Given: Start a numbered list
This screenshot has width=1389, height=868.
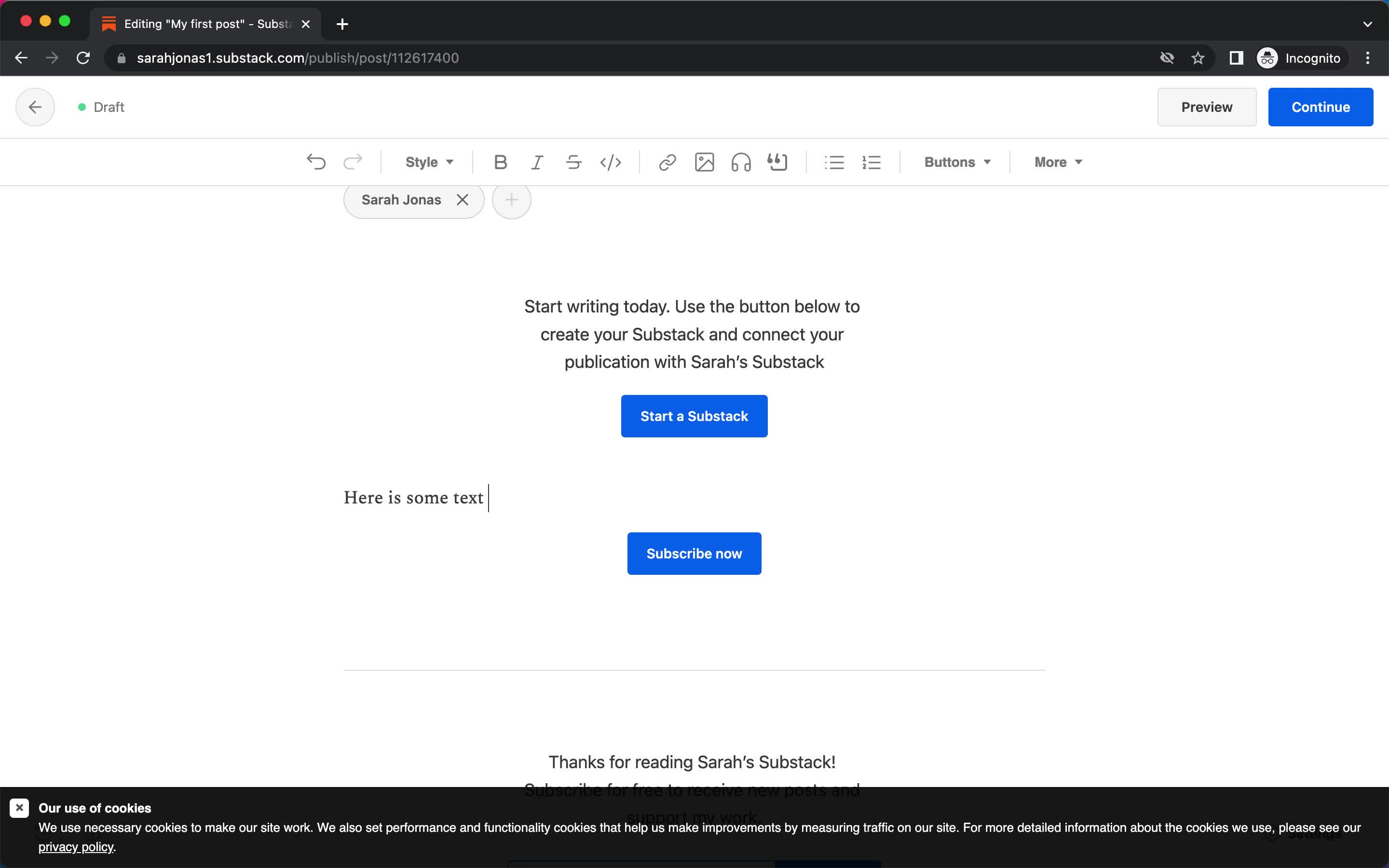Looking at the screenshot, I should coord(872,163).
